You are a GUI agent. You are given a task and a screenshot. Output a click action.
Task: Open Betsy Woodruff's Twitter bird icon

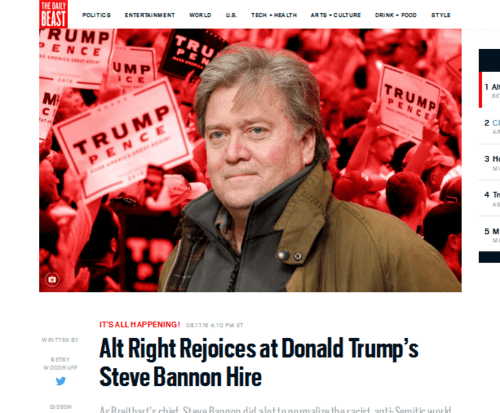(61, 381)
